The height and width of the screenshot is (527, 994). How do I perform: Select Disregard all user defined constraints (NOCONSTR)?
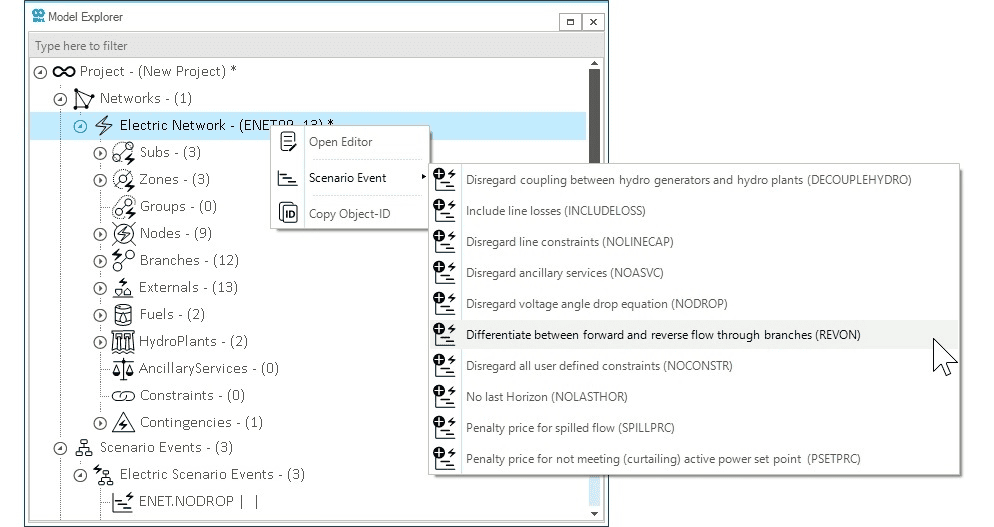coord(694,366)
